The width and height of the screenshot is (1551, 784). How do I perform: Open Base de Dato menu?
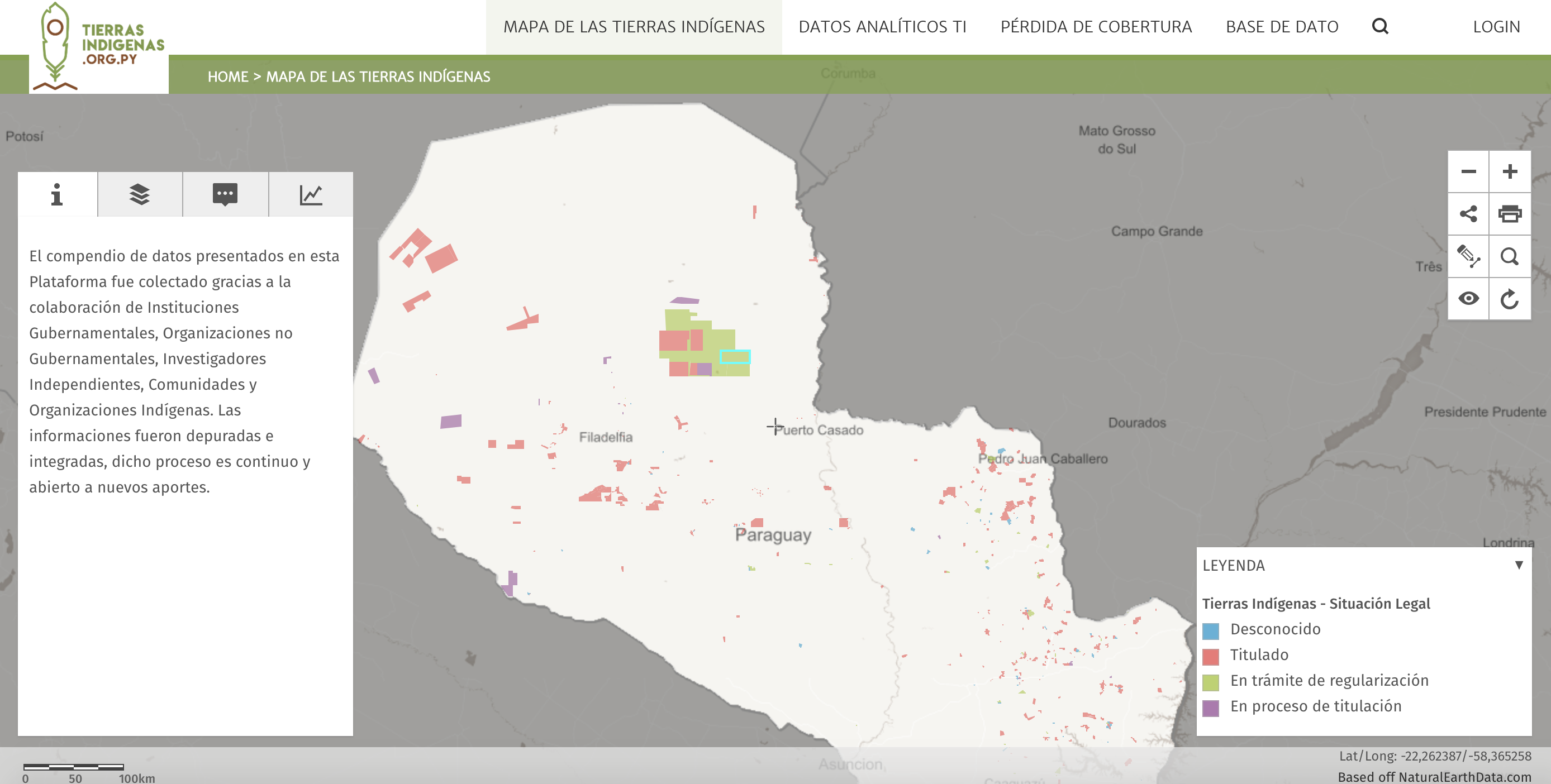[1282, 27]
